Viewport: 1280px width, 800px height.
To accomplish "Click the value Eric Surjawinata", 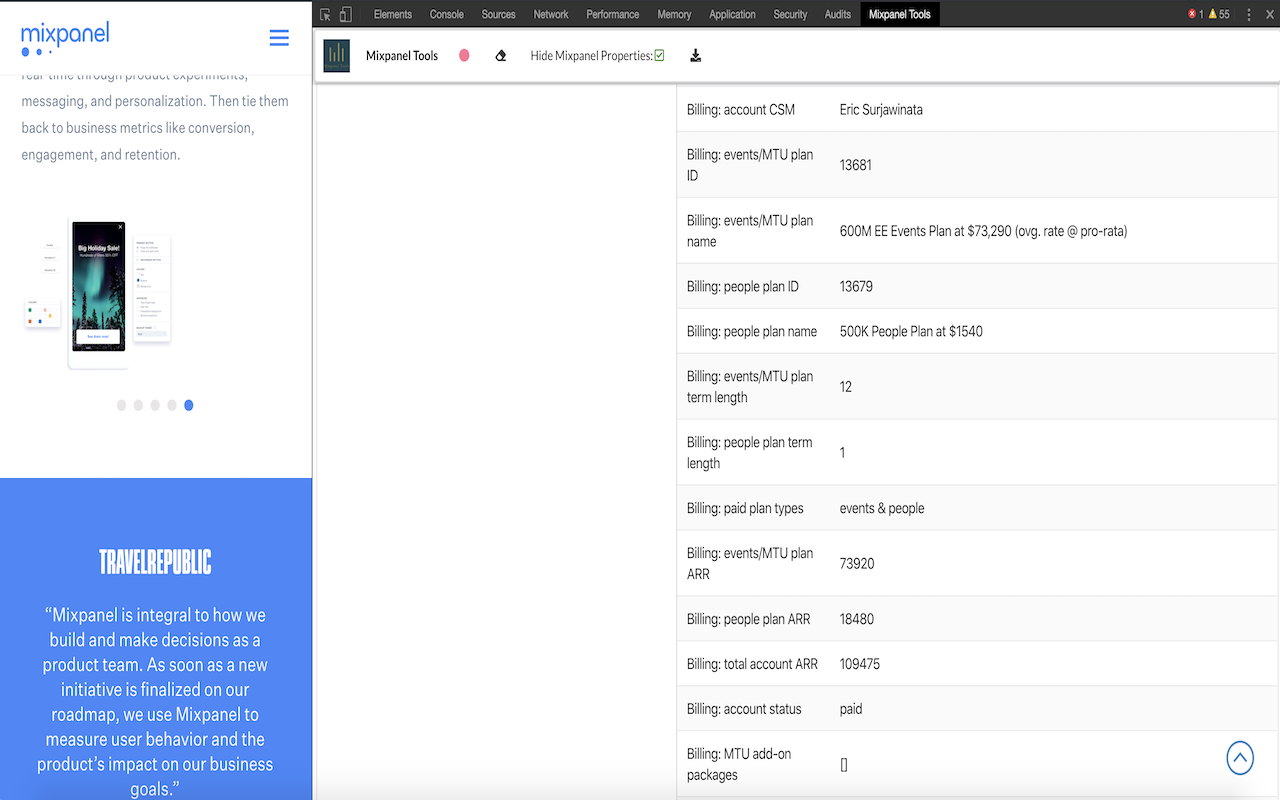I will tap(881, 110).
